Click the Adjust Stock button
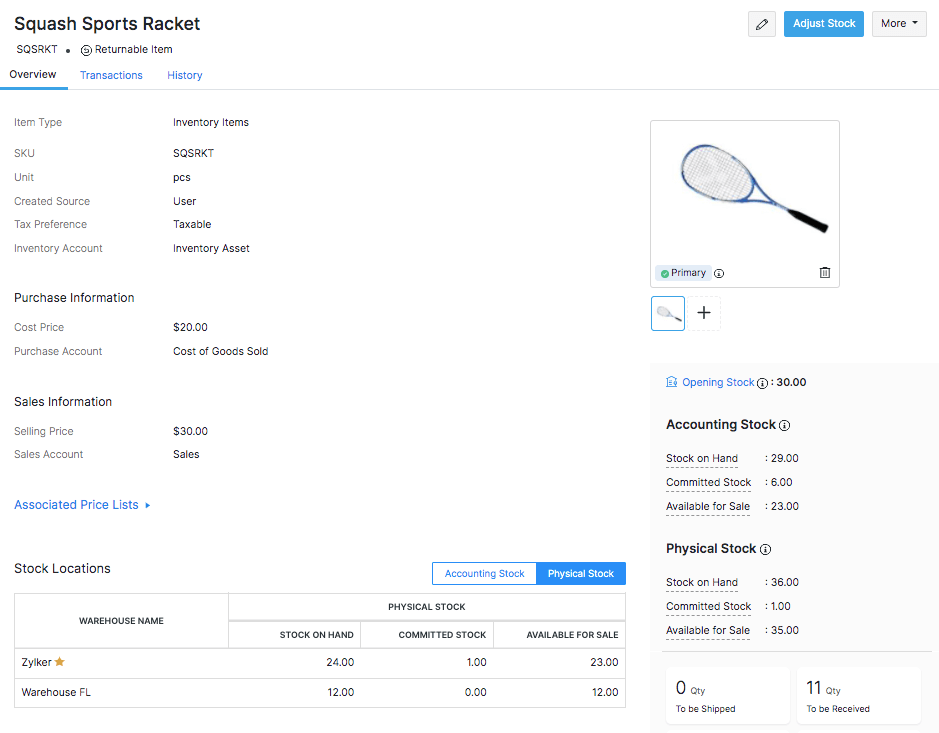 point(823,24)
